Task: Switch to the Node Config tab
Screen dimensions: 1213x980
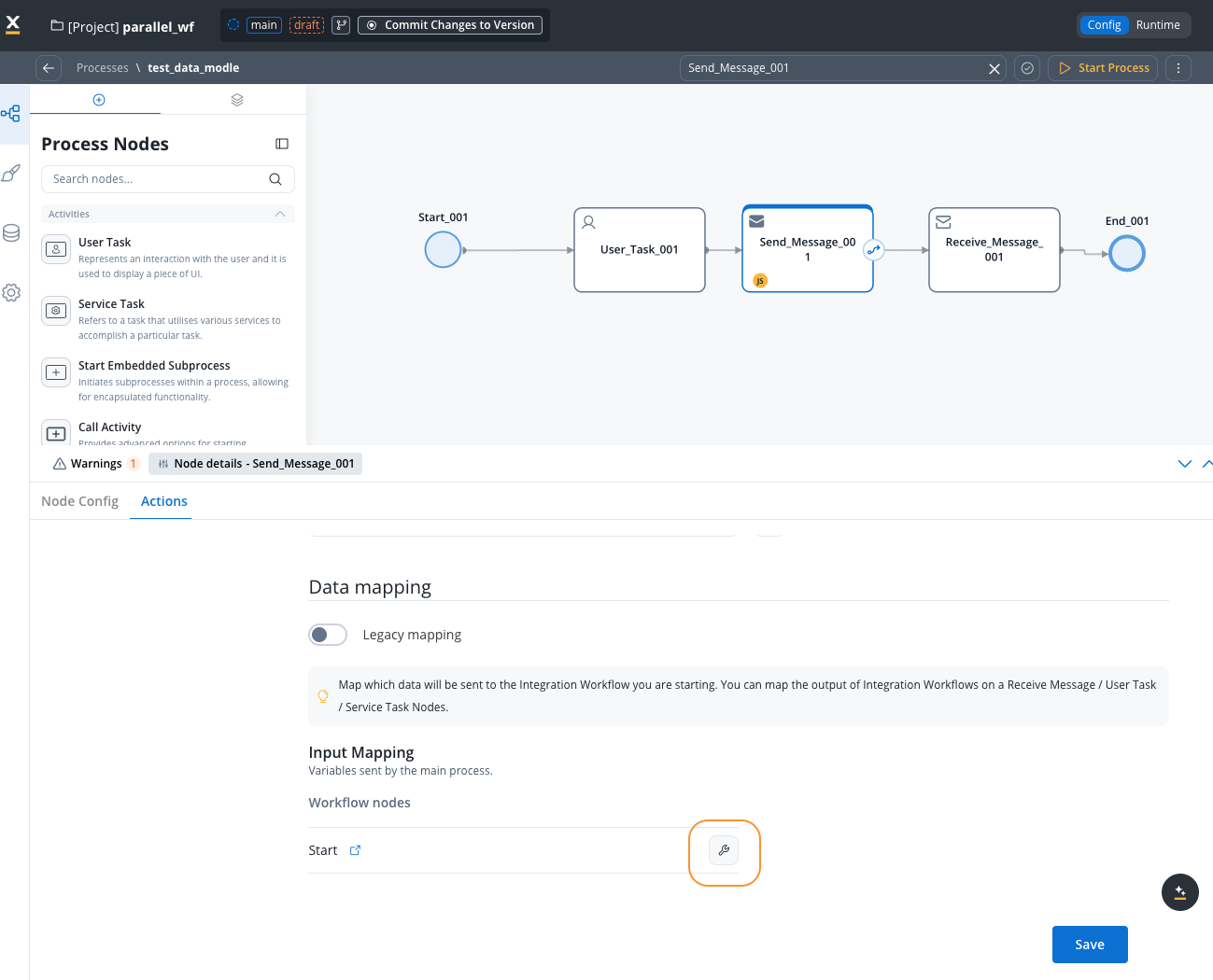Action: 80,501
